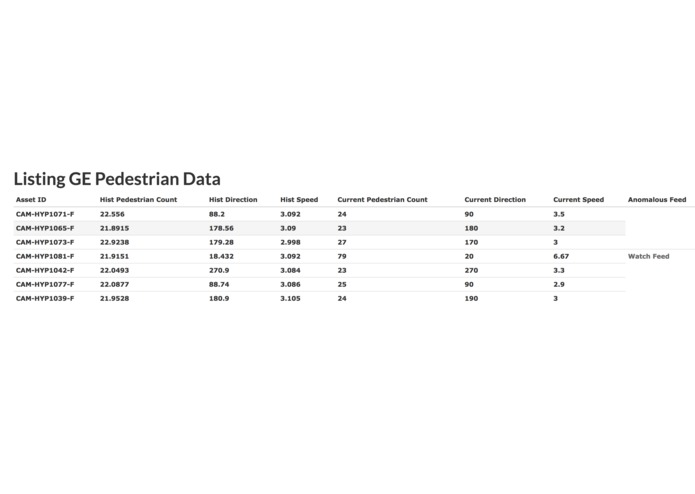The width and height of the screenshot is (695, 494).
Task: Select the Hist Pedestrian Count header
Action: click(x=138, y=199)
